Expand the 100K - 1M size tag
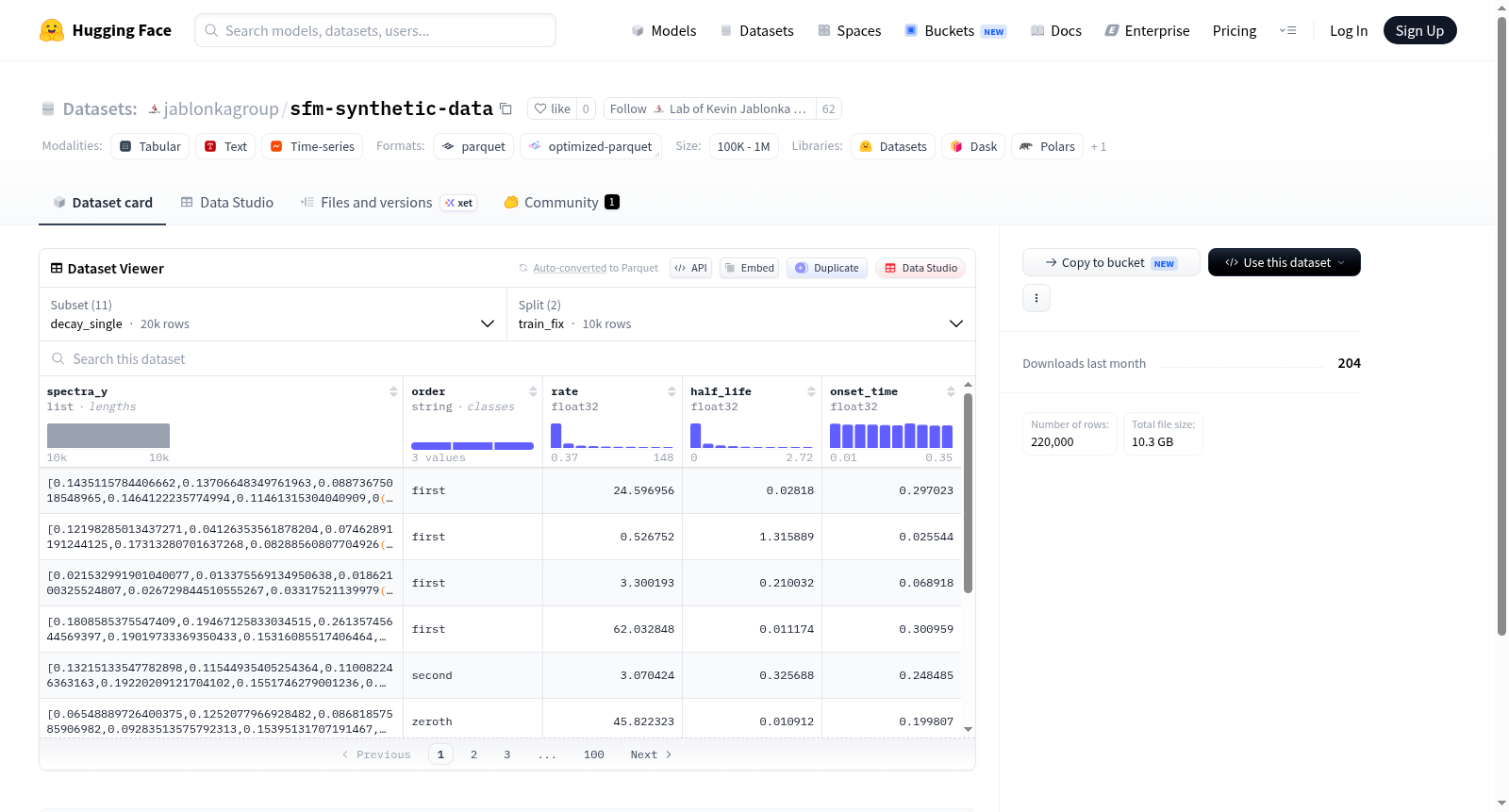Image resolution: width=1509 pixels, height=812 pixels. point(744,146)
